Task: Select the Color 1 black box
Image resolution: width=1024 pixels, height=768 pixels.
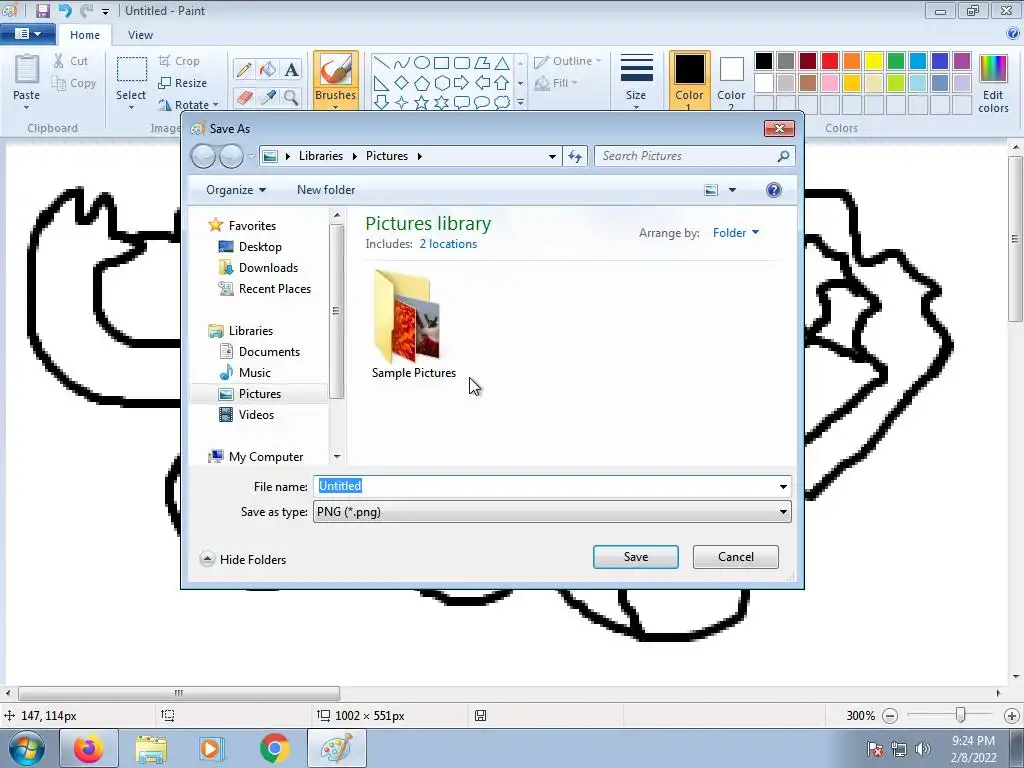Action: 690,70
